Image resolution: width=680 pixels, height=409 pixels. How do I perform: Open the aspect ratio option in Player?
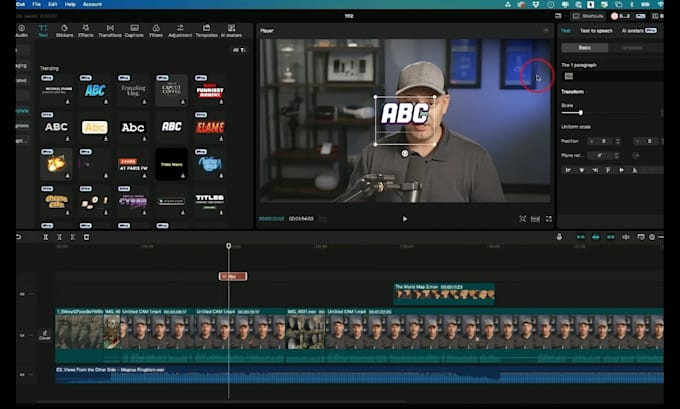(x=536, y=219)
